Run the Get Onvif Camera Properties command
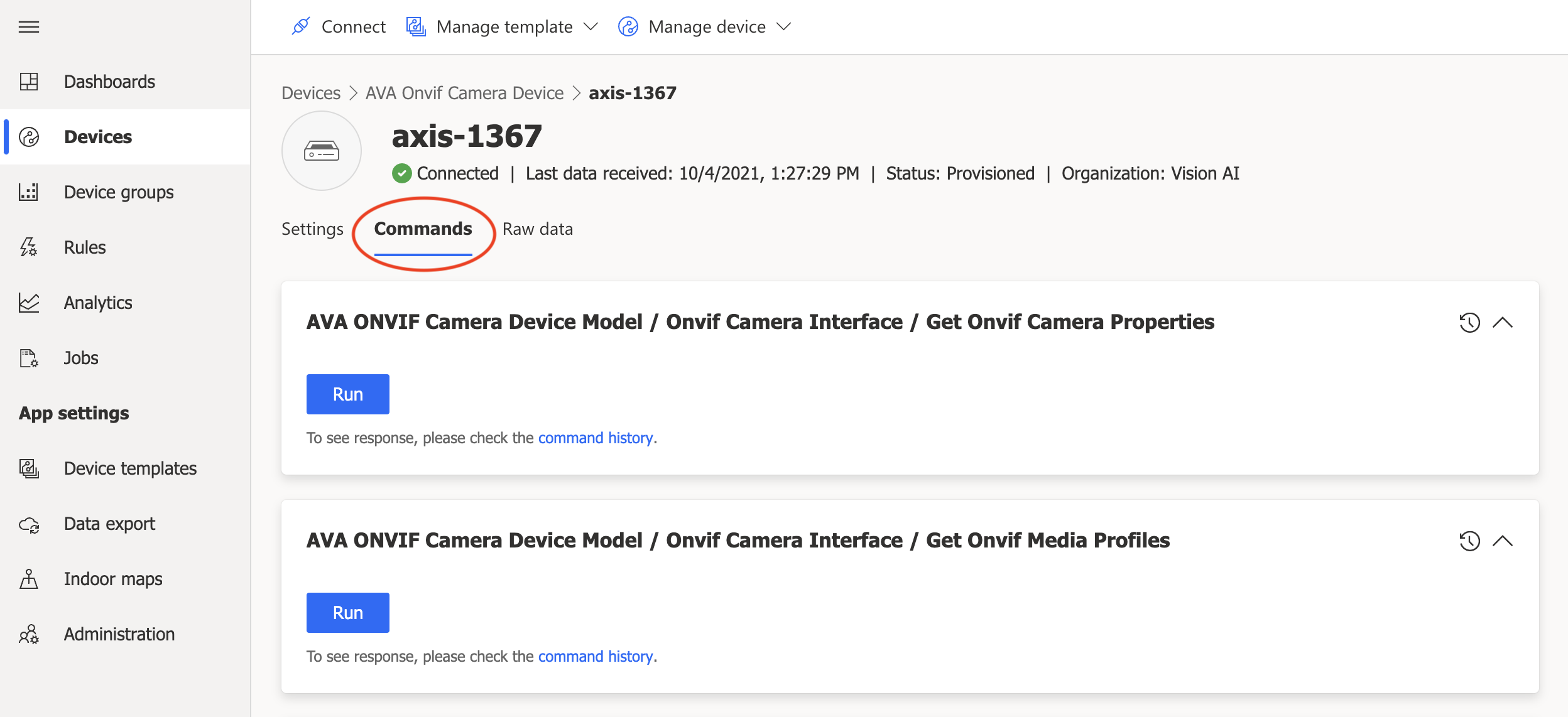Viewport: 1568px width, 717px height. 347,393
